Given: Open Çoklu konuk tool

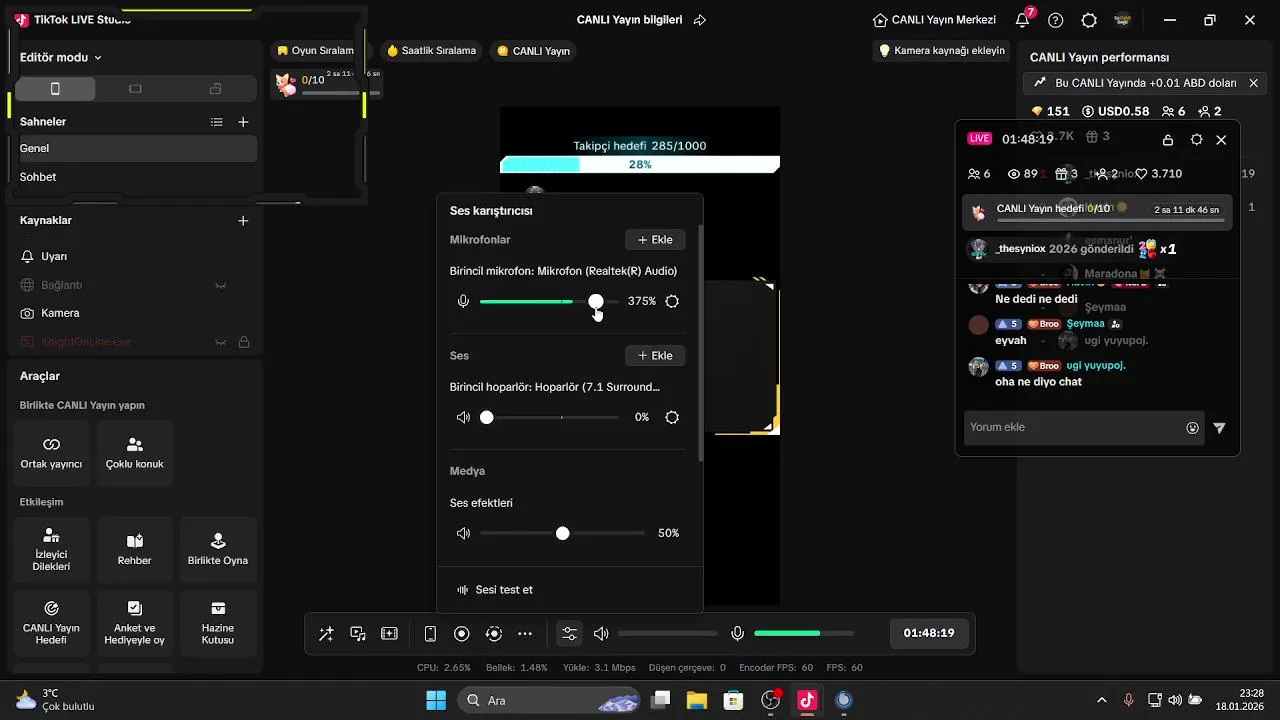Looking at the screenshot, I should tap(135, 453).
